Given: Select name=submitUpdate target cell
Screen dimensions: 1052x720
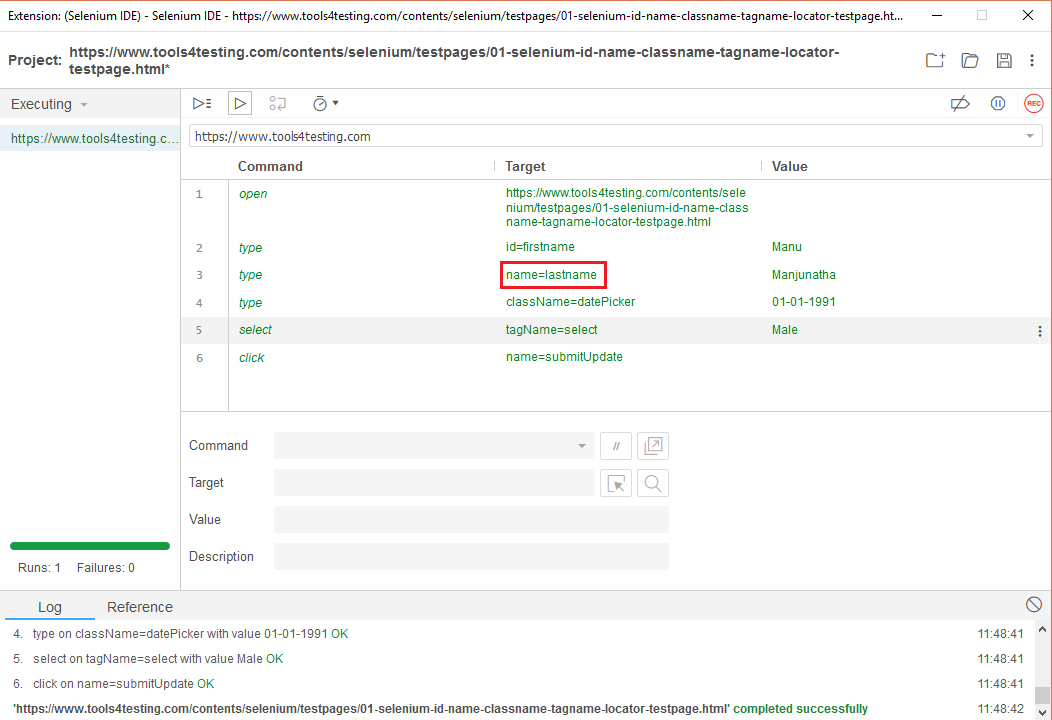Looking at the screenshot, I should [564, 357].
